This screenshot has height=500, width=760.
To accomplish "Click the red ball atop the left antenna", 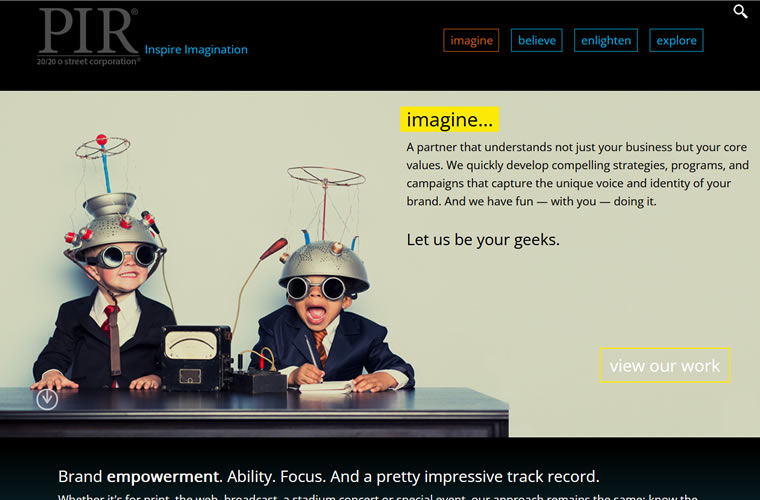I will pos(101,140).
